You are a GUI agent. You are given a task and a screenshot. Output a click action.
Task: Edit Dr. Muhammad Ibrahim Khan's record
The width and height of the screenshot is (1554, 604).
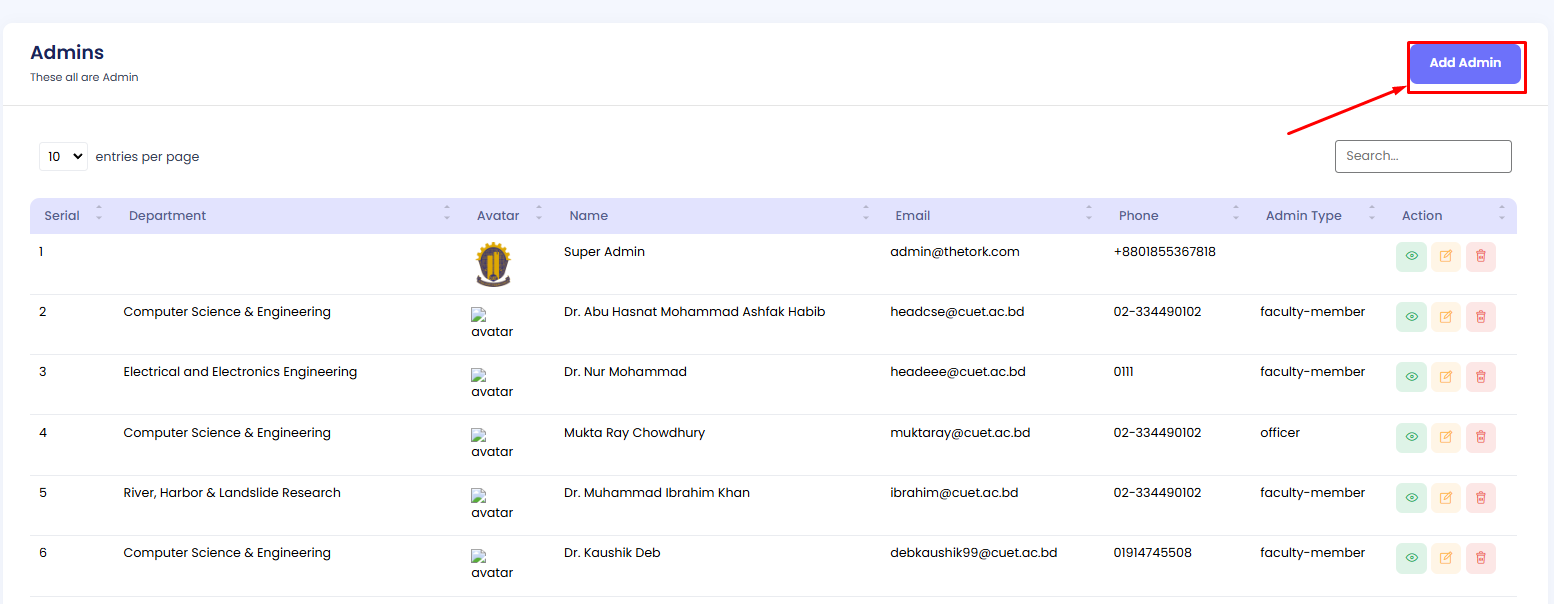[1445, 498]
